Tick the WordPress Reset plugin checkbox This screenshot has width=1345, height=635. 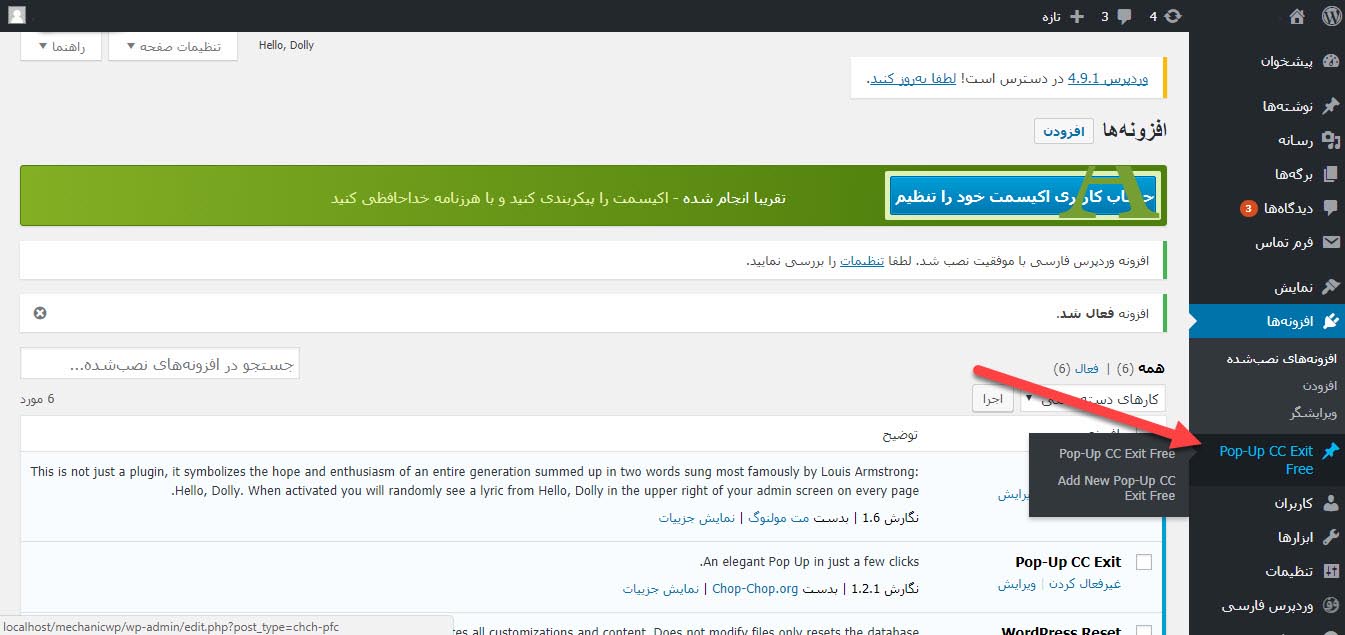[x=1144, y=631]
